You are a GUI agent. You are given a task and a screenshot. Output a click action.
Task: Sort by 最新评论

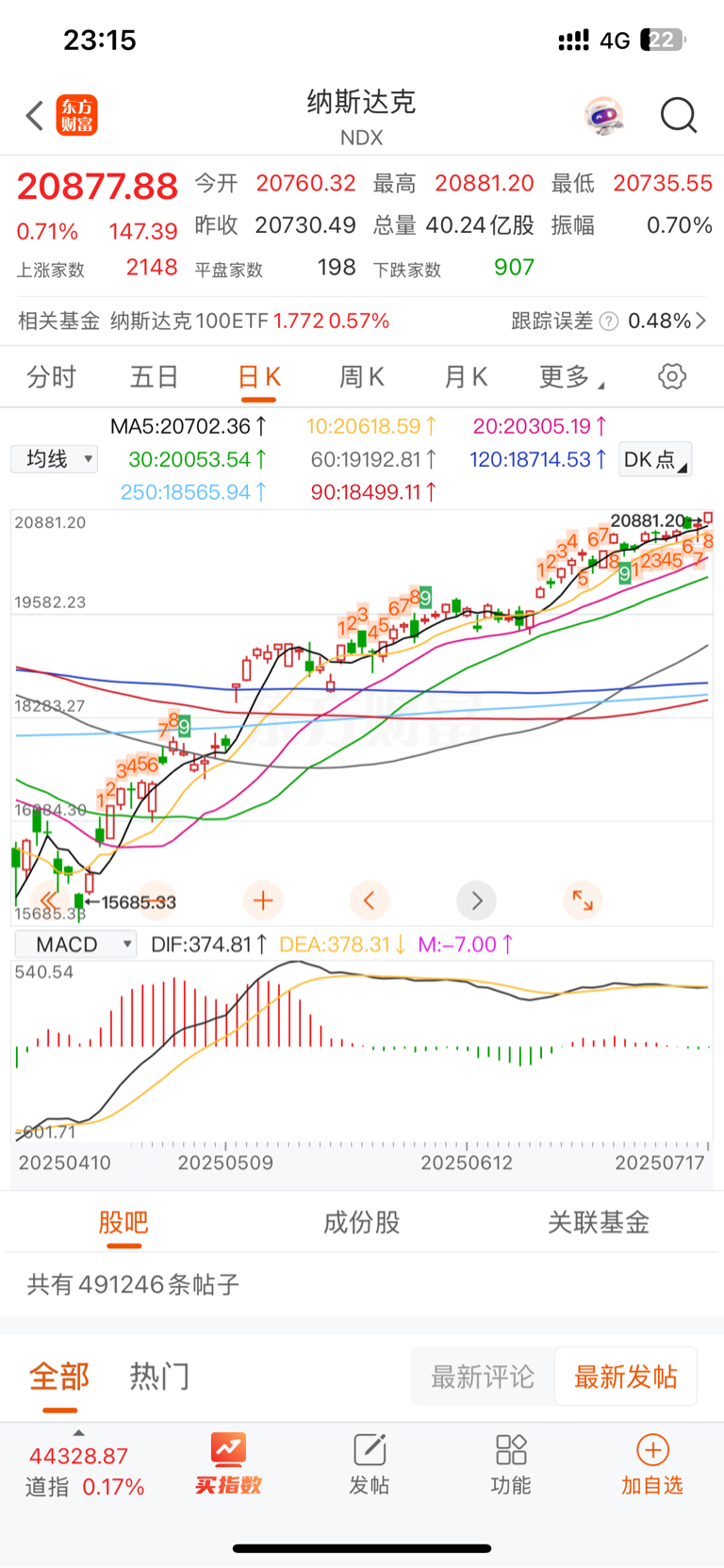483,1377
